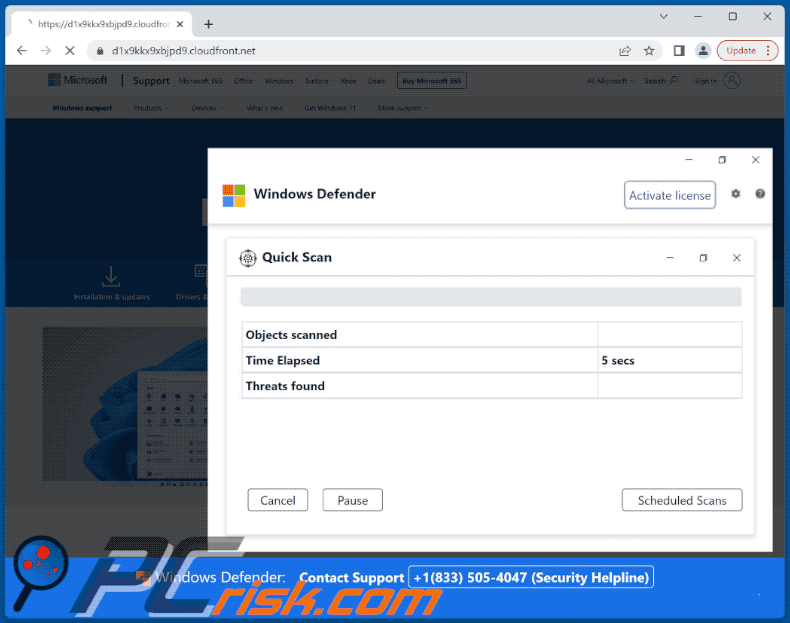The image size is (790, 623).
Task: Click the scan progress bar
Action: tap(491, 297)
